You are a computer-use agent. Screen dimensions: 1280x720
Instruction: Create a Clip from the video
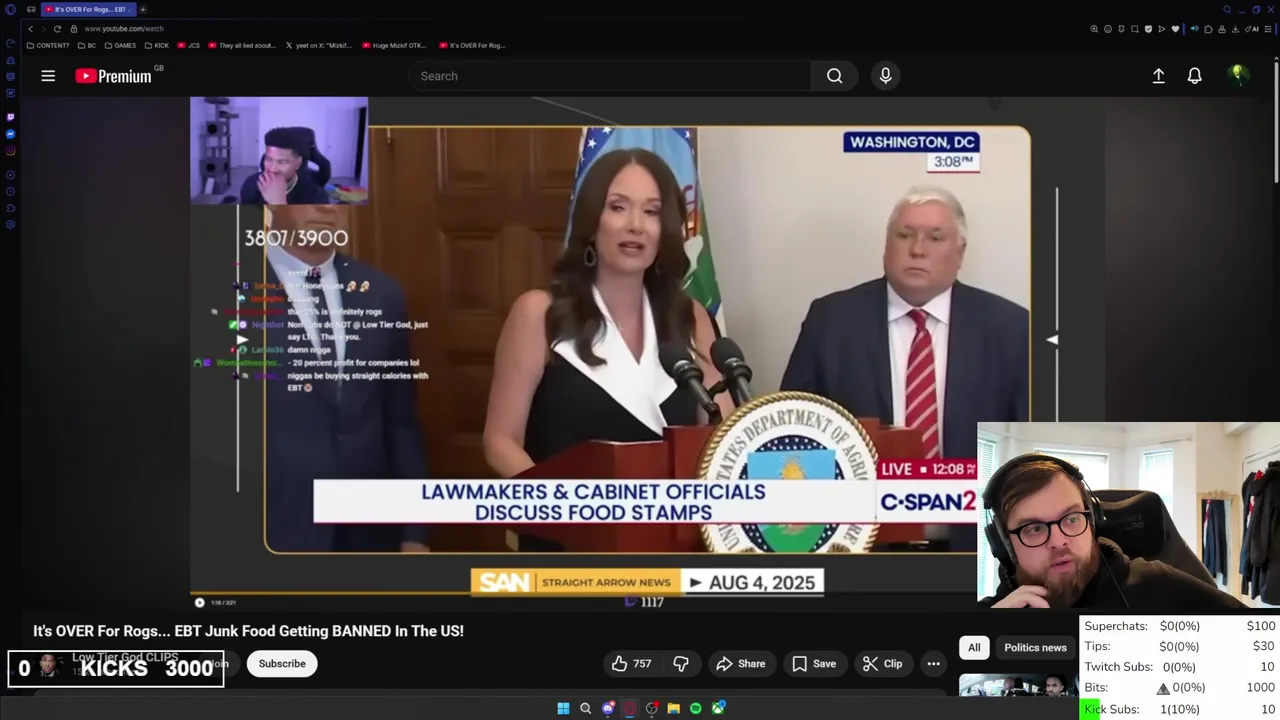[x=883, y=664]
